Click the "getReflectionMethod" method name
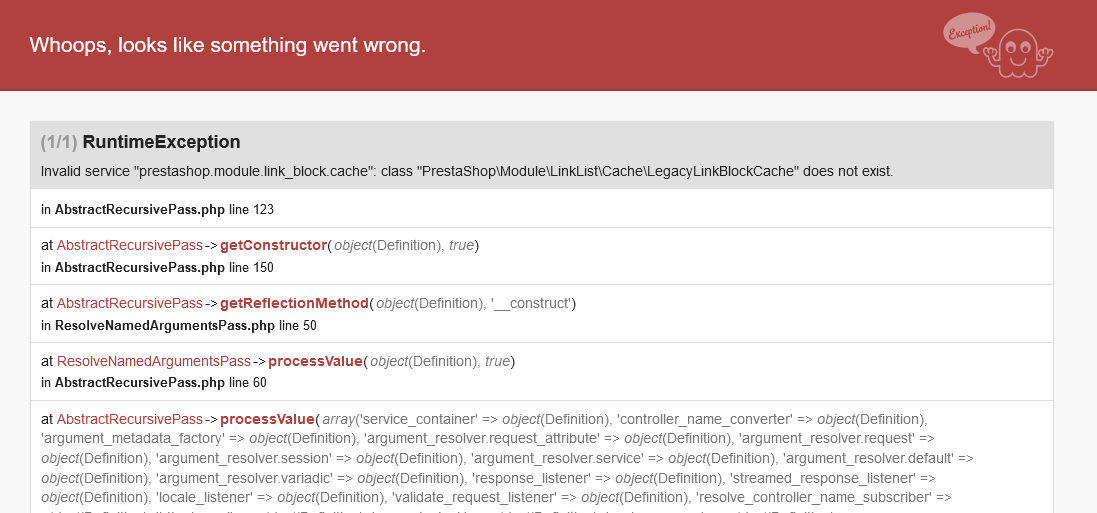The image size is (1097, 513). click(x=295, y=304)
